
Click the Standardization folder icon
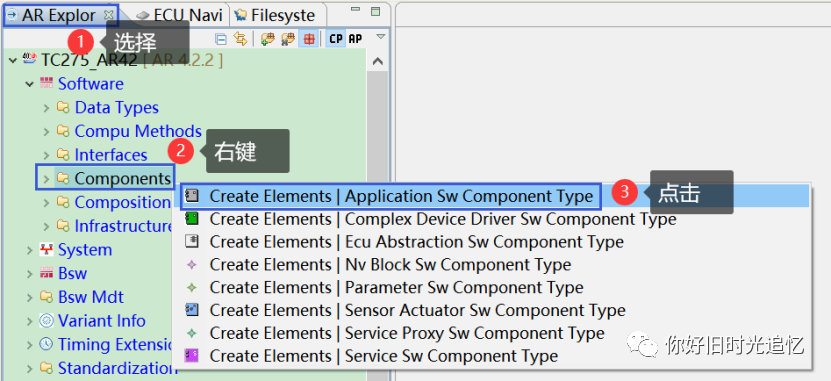(x=47, y=368)
